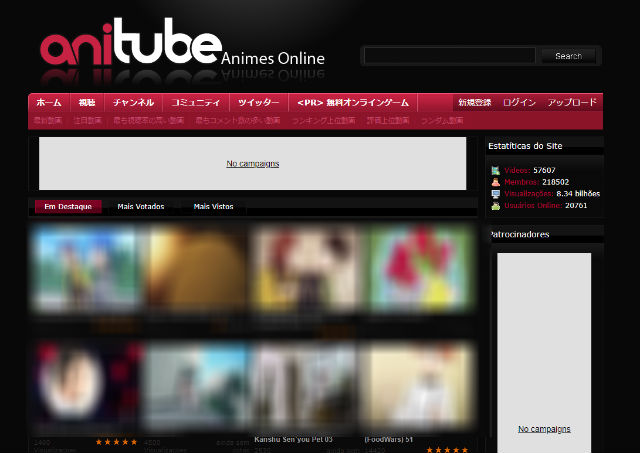The image size is (640, 453).
Task: Focus the search text field
Action: [x=449, y=56]
